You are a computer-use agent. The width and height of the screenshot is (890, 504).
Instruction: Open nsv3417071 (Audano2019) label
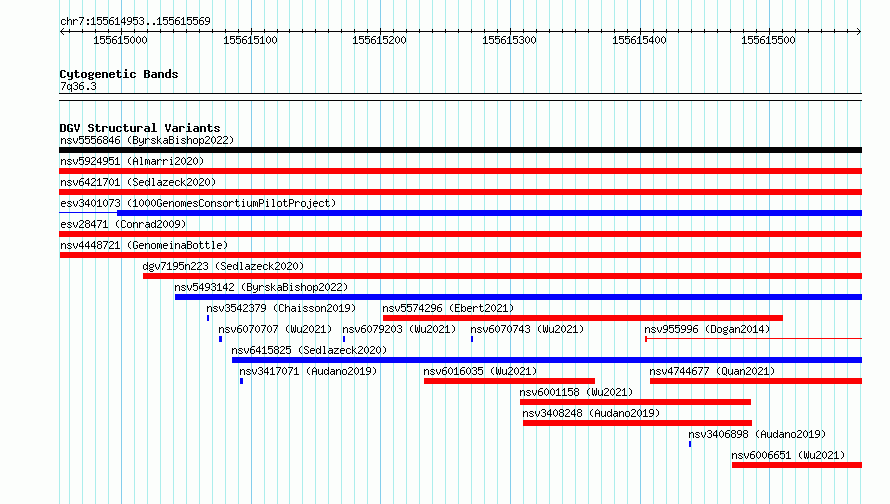pyautogui.click(x=308, y=371)
